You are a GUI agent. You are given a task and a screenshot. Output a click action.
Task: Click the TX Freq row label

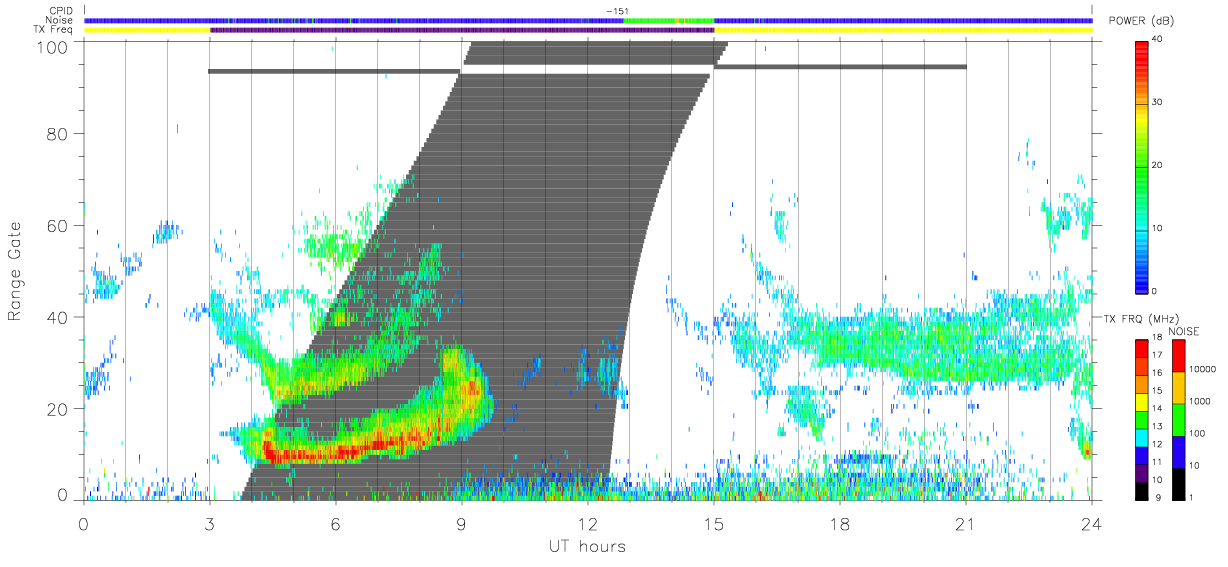(x=55, y=29)
